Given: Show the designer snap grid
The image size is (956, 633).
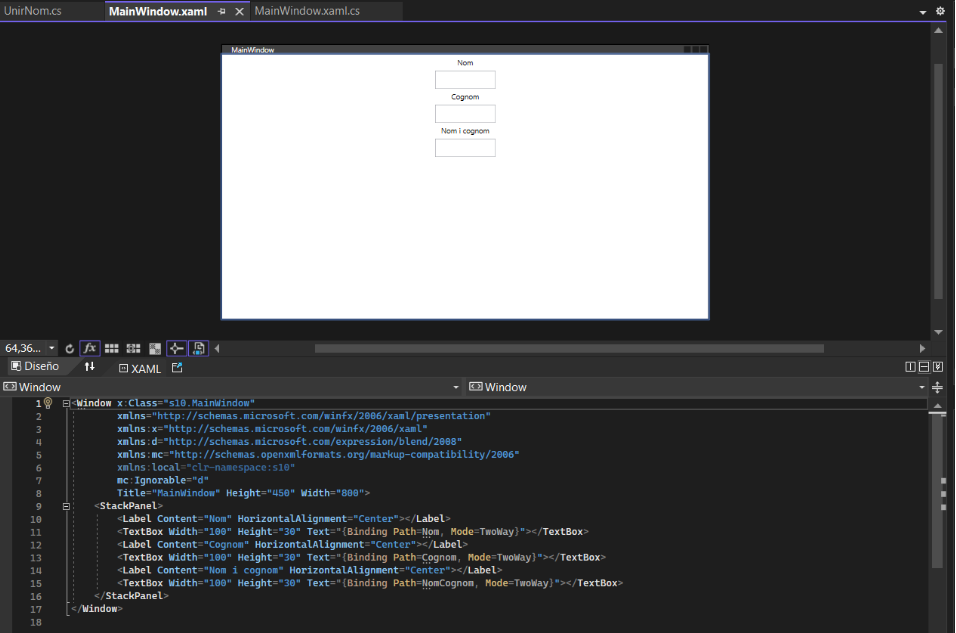Looking at the screenshot, I should [x=112, y=349].
